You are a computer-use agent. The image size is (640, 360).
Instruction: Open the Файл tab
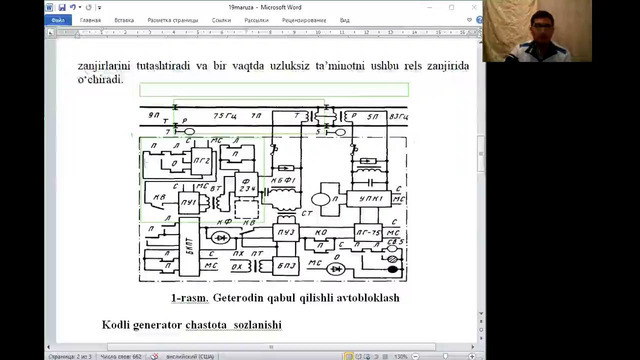point(58,20)
